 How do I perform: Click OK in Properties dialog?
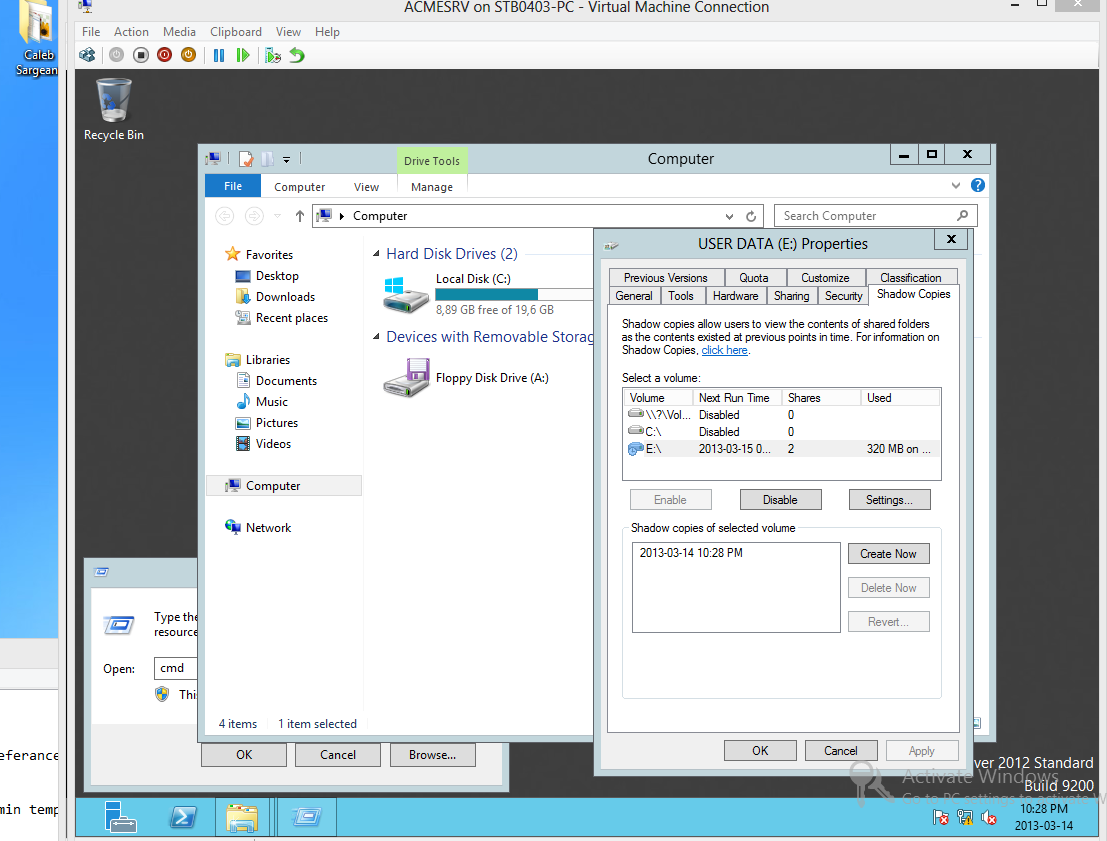(760, 751)
